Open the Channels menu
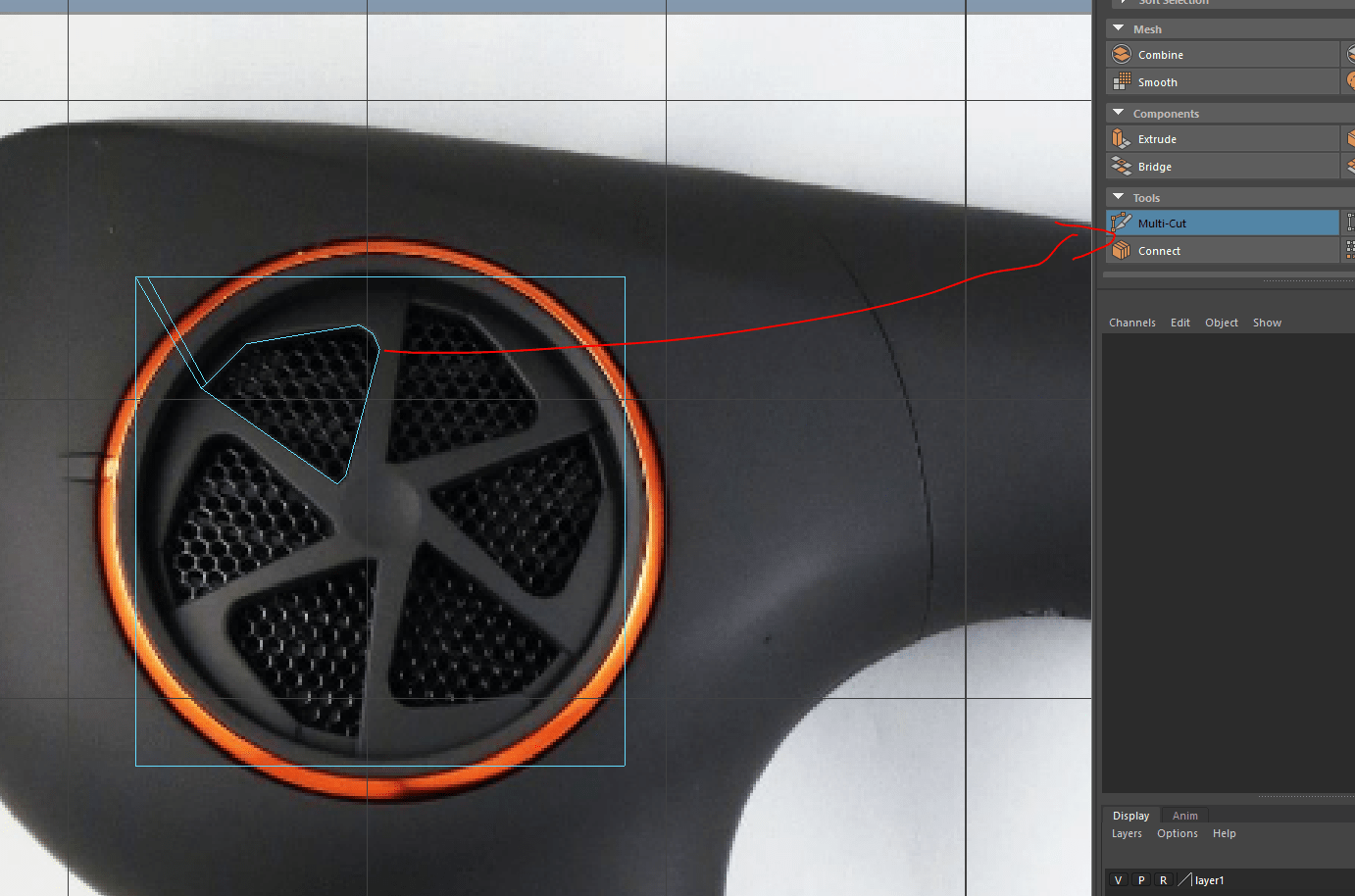The width and height of the screenshot is (1355, 896). point(1132,323)
